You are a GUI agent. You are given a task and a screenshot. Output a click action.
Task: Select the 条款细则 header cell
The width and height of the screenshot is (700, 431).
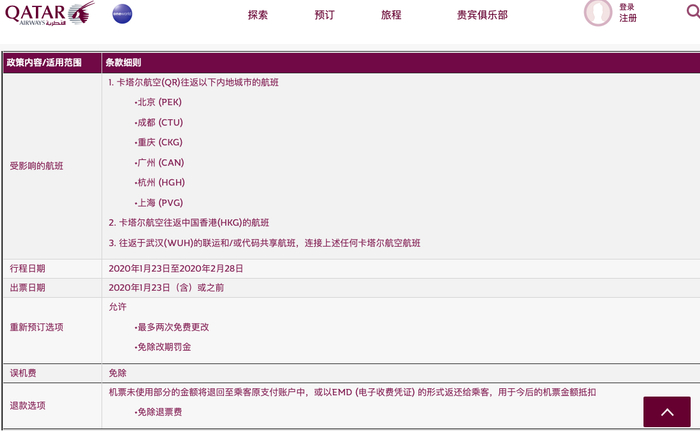tap(400, 63)
